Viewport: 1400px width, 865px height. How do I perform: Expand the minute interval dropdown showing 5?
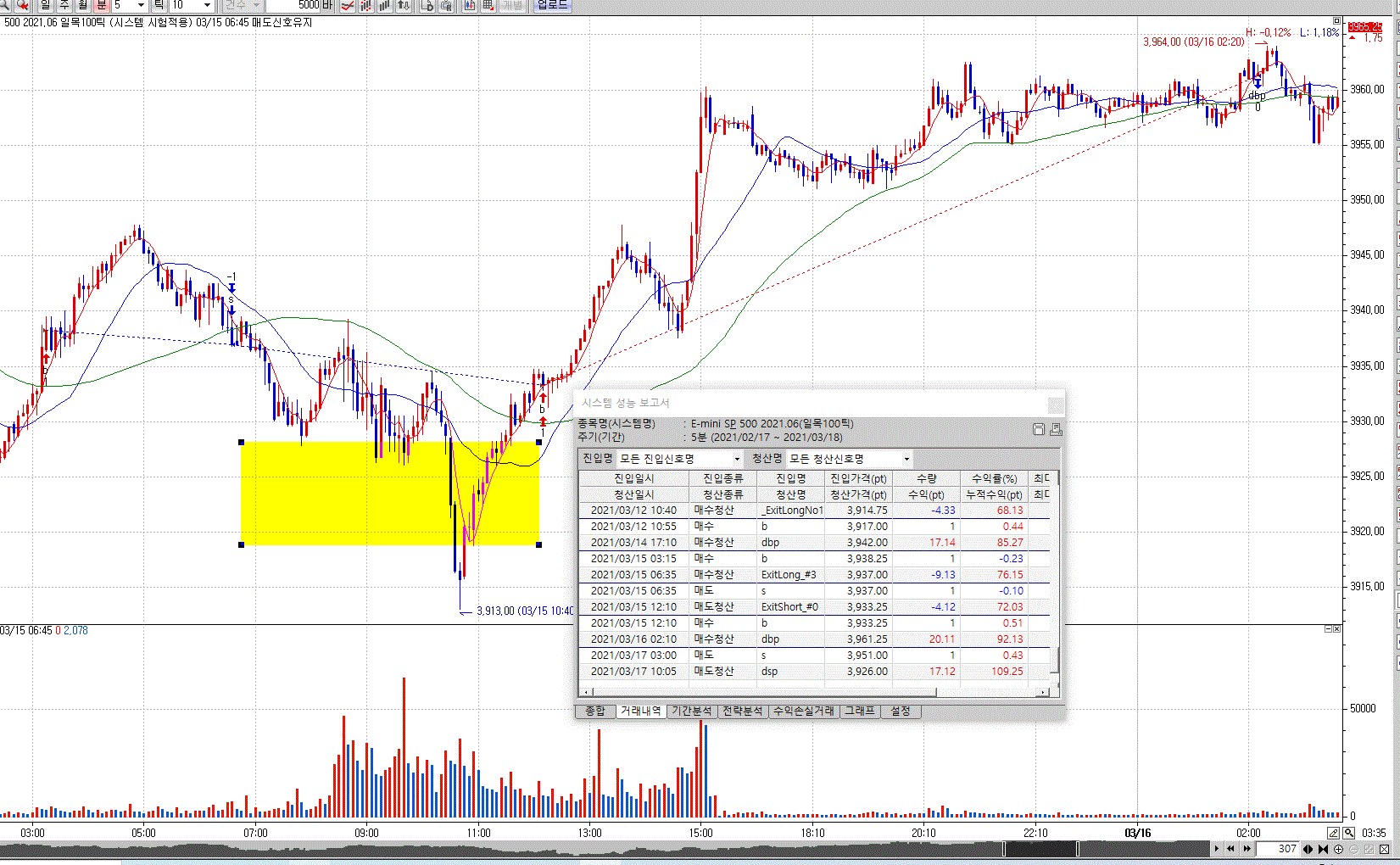tap(141, 5)
